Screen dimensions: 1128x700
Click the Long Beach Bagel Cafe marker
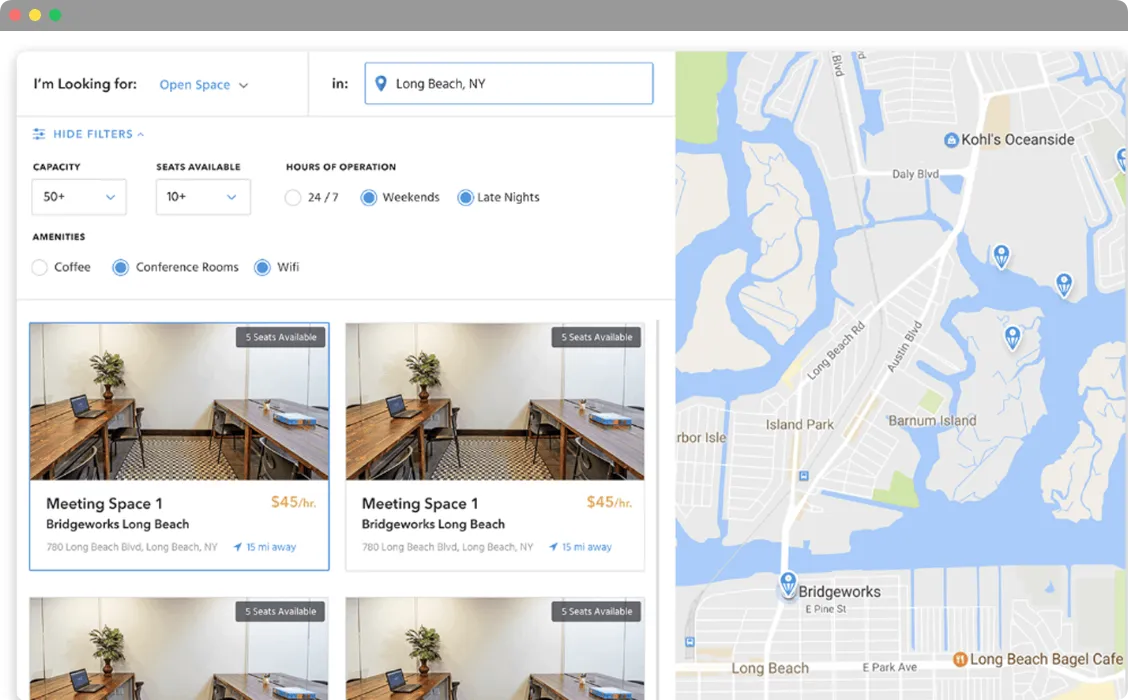click(960, 659)
